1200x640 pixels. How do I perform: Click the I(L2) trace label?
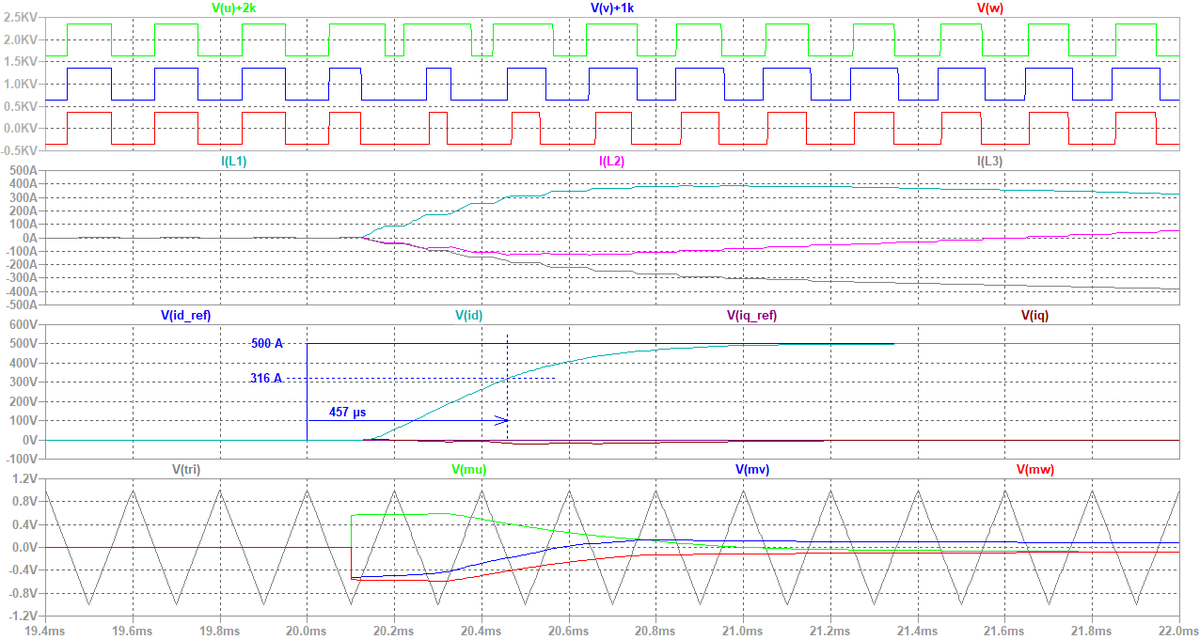coord(610,161)
